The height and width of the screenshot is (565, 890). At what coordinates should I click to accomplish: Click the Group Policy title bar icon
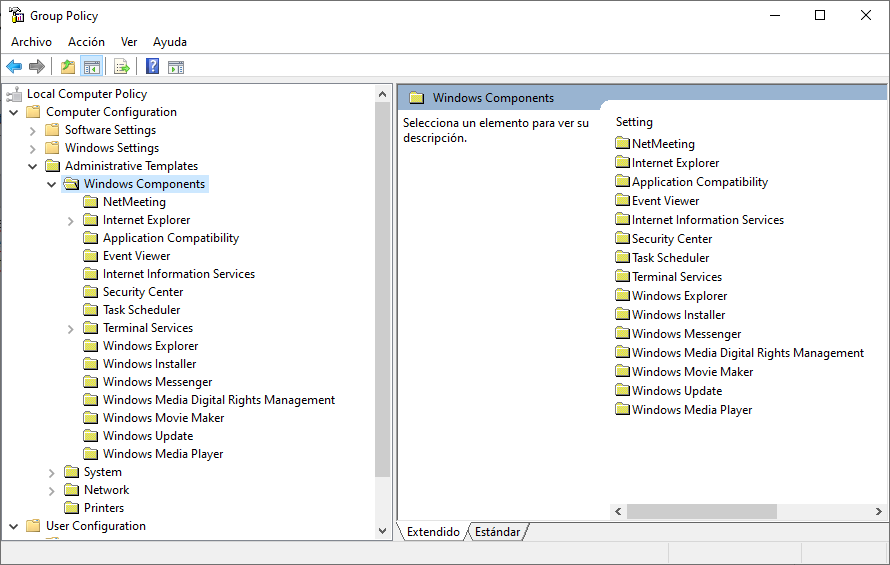(16, 15)
